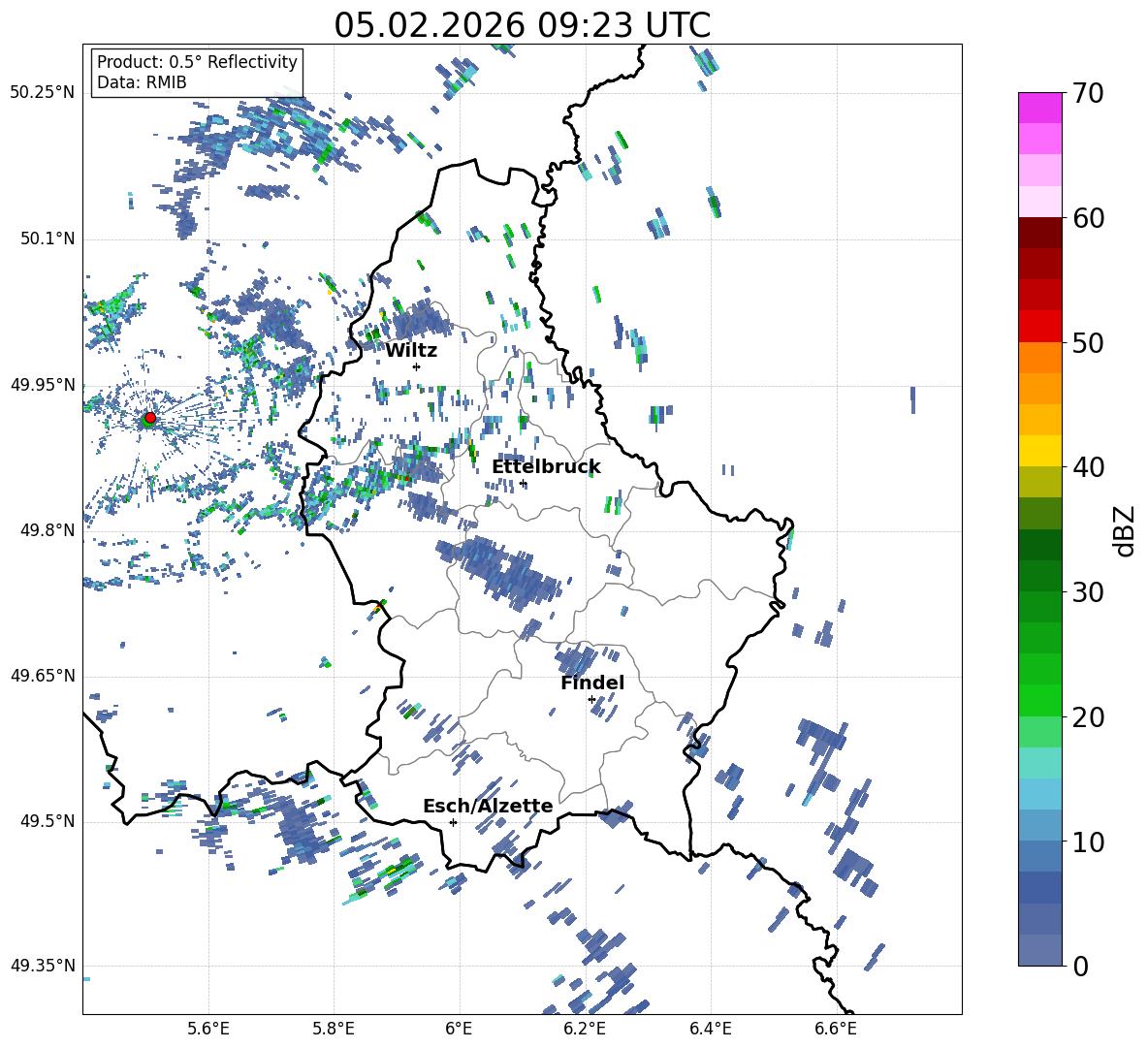This screenshot has height=1048, width=1148.
Task: Pick the bright red swatch just above 50 dBZ
Action: pos(1039,326)
